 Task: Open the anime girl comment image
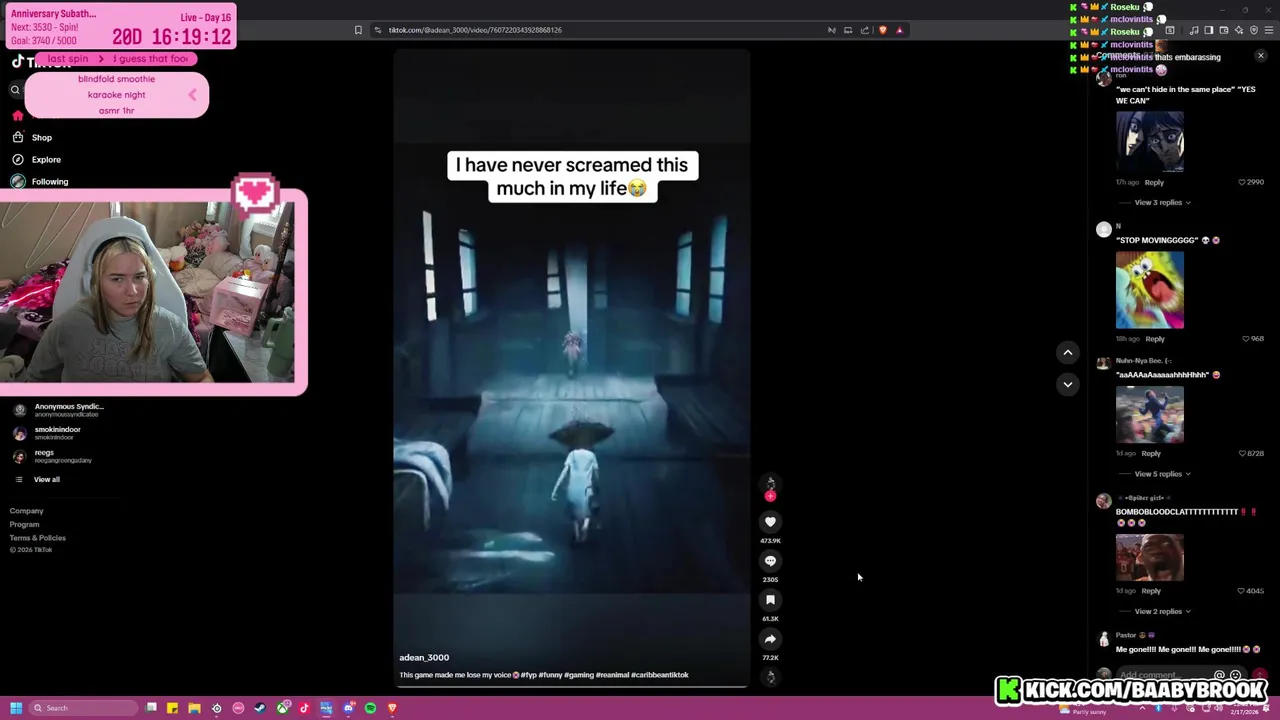tap(1149, 141)
